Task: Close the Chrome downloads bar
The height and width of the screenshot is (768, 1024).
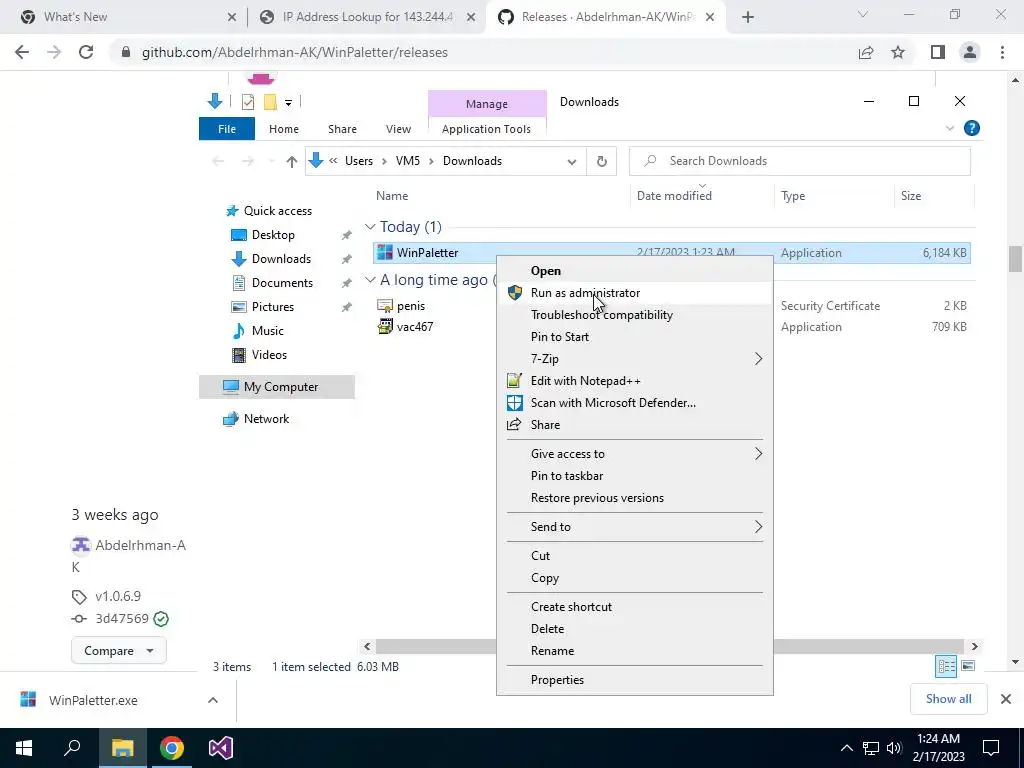Action: [x=1006, y=699]
